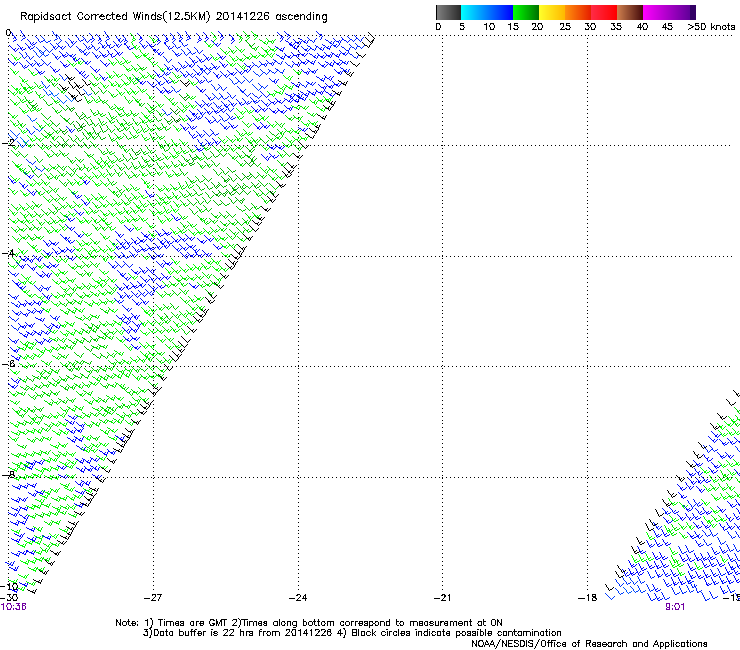Click the purple 10:36 time stamp
740x650 pixels.
13,607
